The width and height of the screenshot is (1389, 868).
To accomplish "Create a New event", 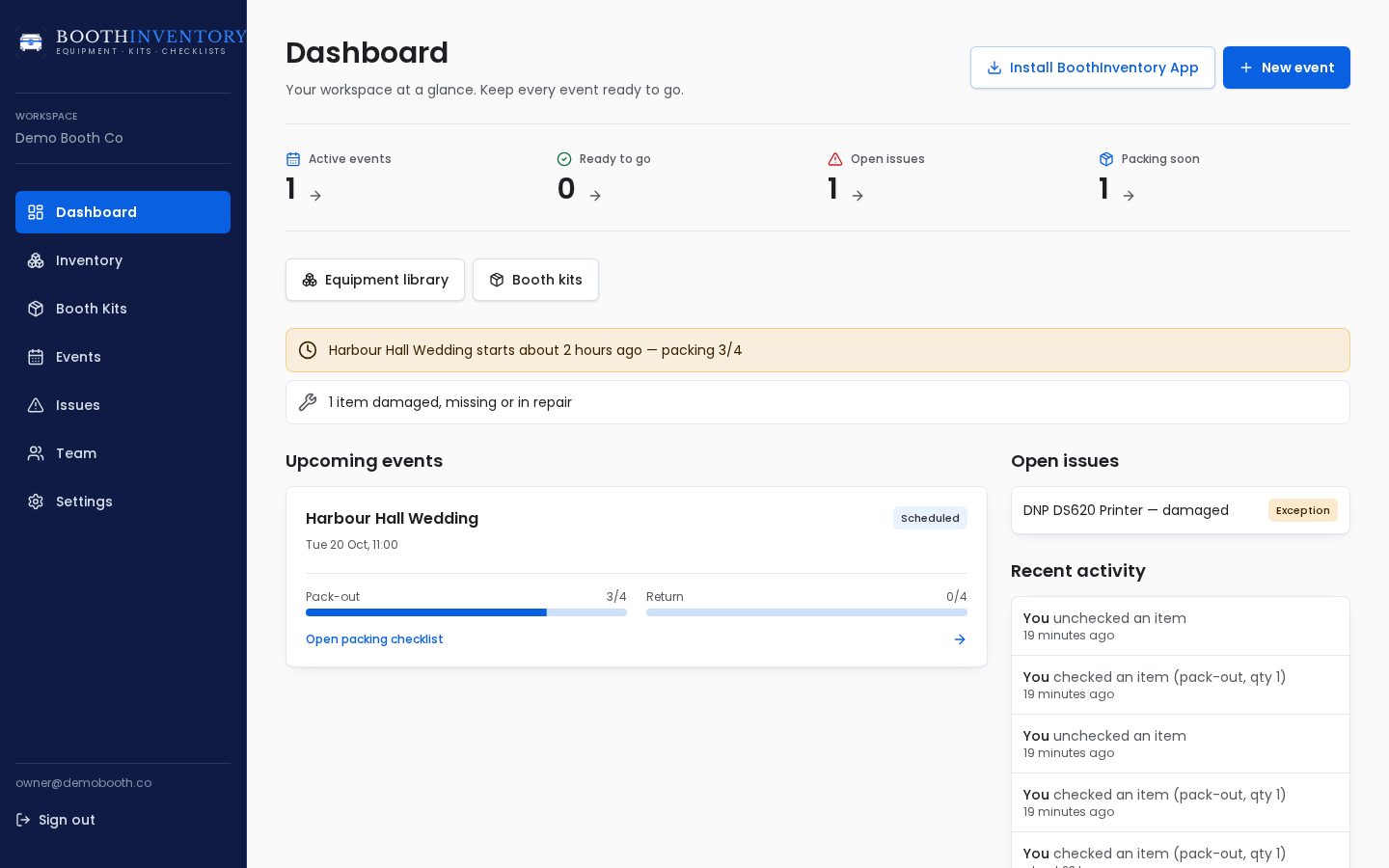I will point(1287,68).
